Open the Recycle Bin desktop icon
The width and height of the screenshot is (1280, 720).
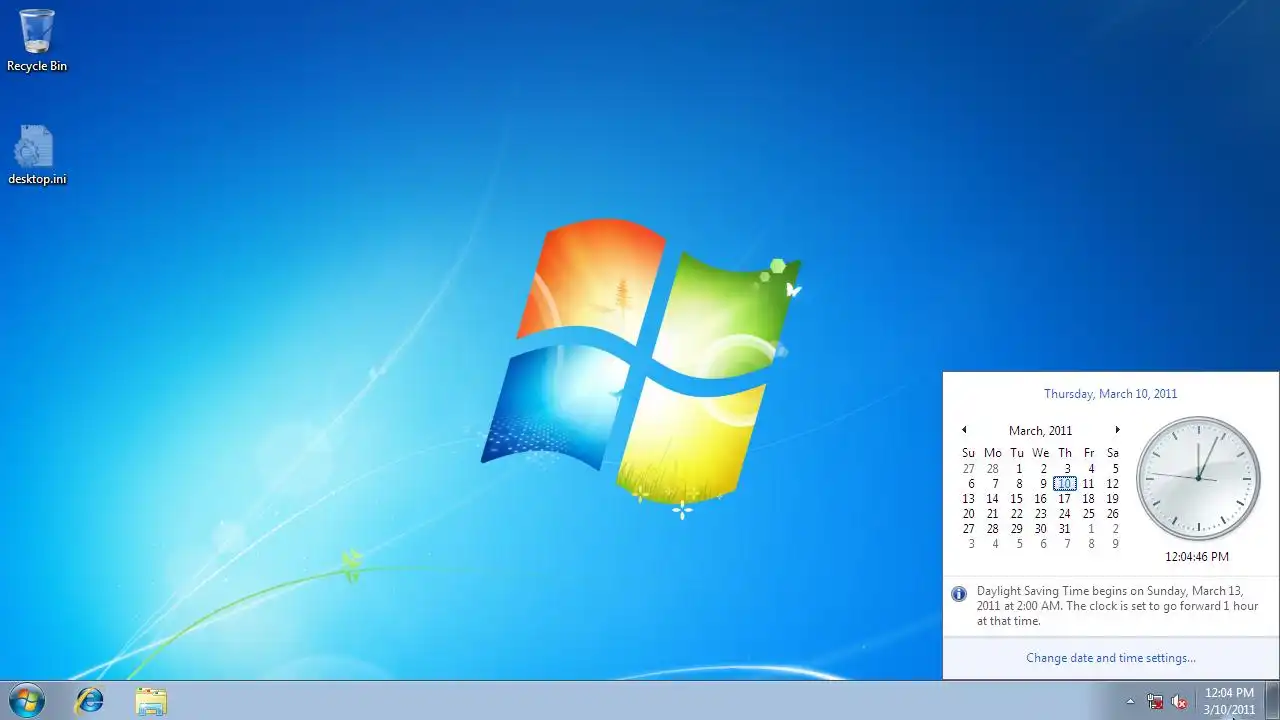click(x=37, y=40)
